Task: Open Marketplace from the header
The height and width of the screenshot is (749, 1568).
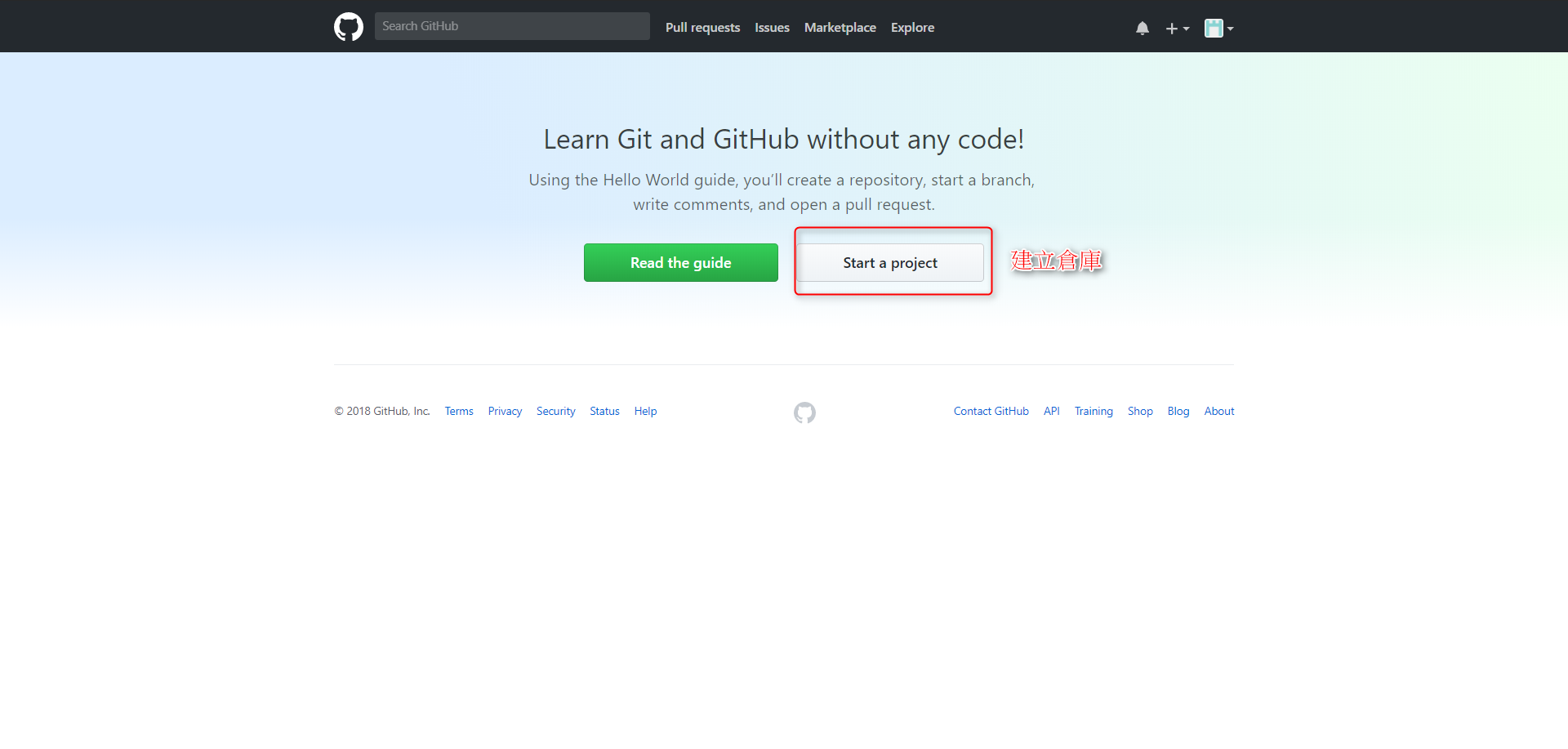Action: pyautogui.click(x=840, y=27)
